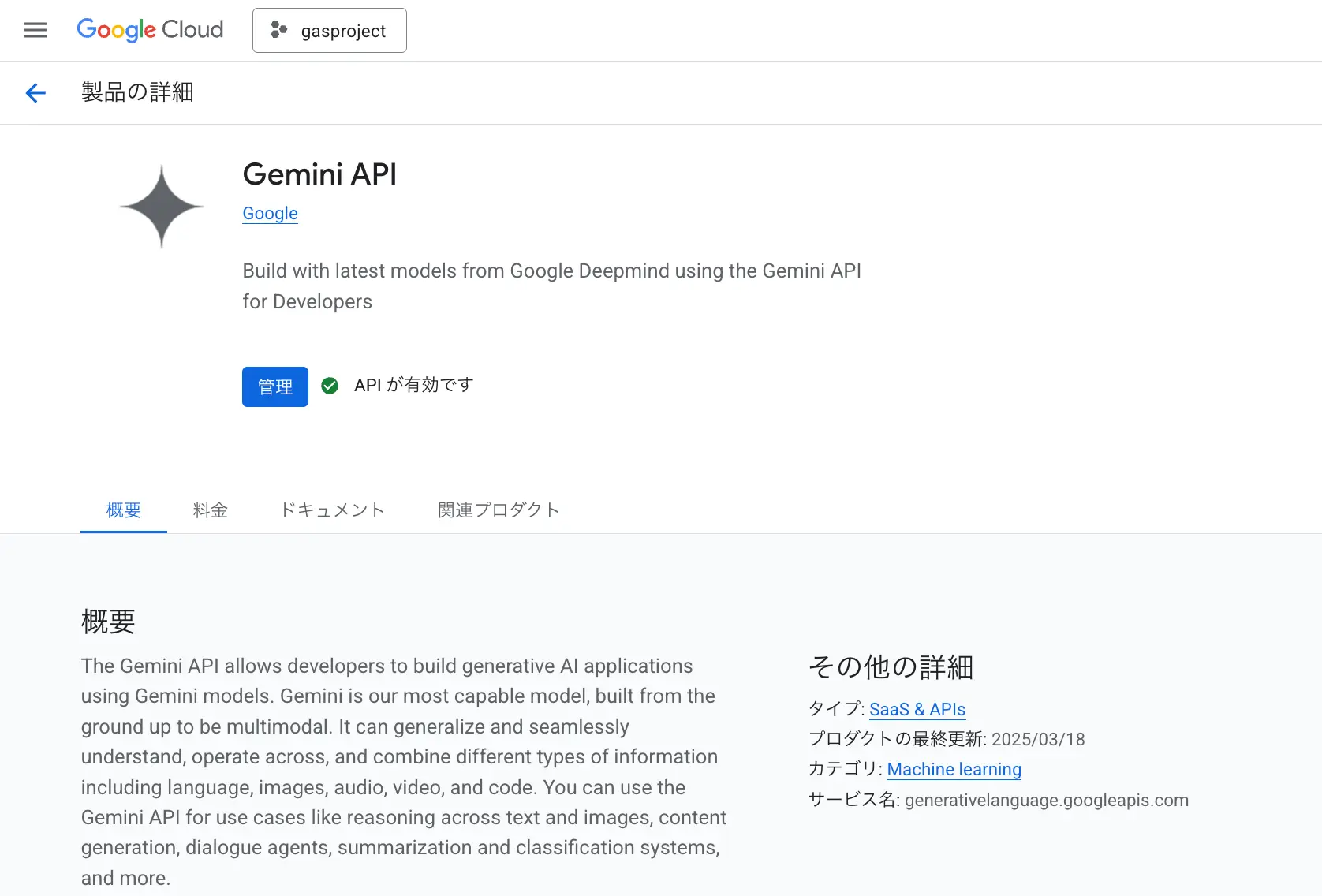This screenshot has height=896, width=1322.
Task: Click the blue 管理 button
Action: coord(275,386)
